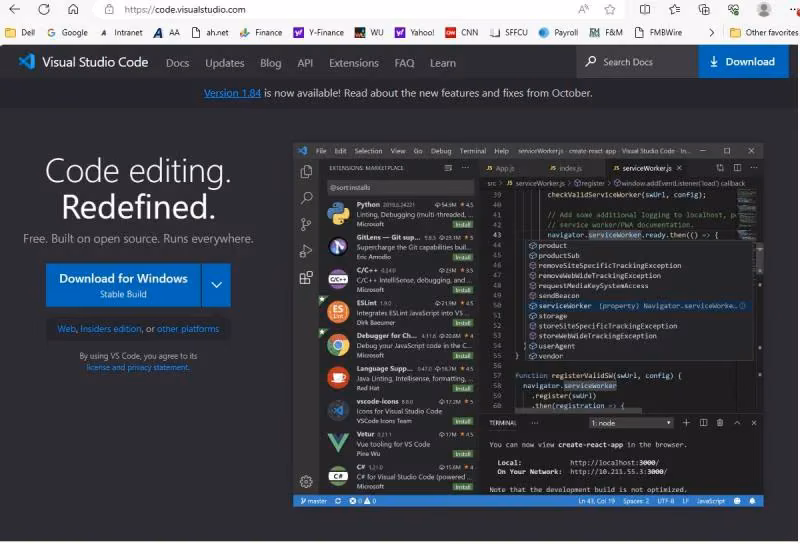Open the Web edition link
Screen dimensions: 800x544
coord(66,329)
